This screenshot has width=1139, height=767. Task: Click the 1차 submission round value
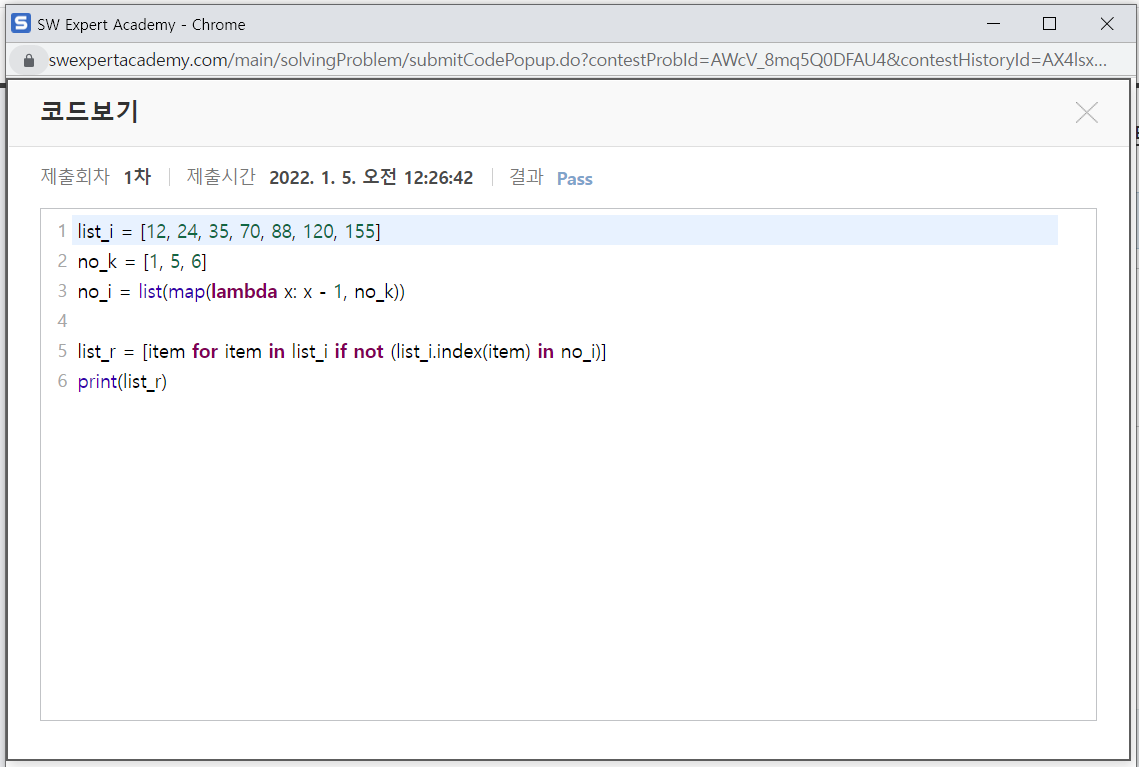137,177
